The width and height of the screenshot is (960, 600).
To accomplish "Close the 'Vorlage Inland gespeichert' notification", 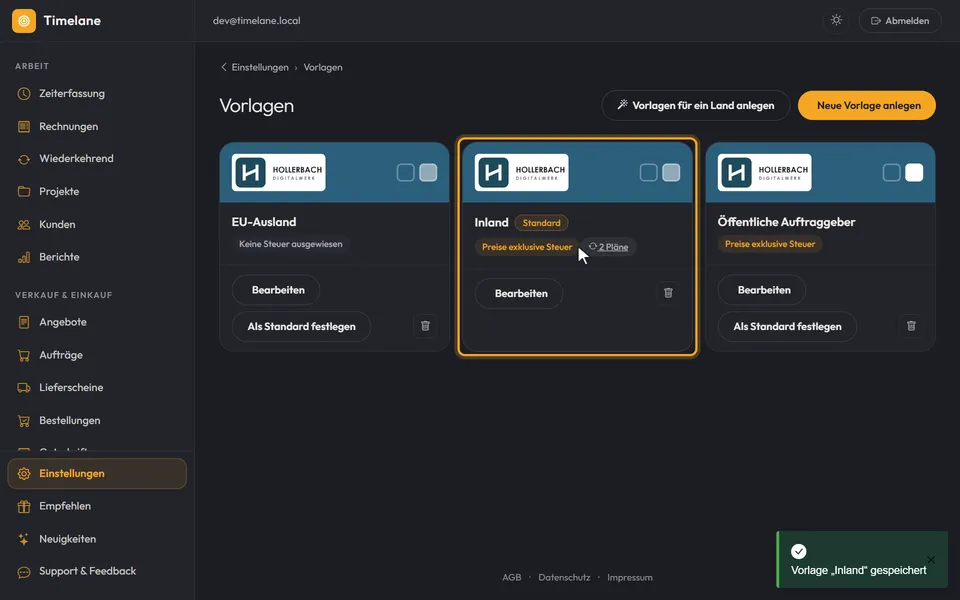I will [931, 560].
